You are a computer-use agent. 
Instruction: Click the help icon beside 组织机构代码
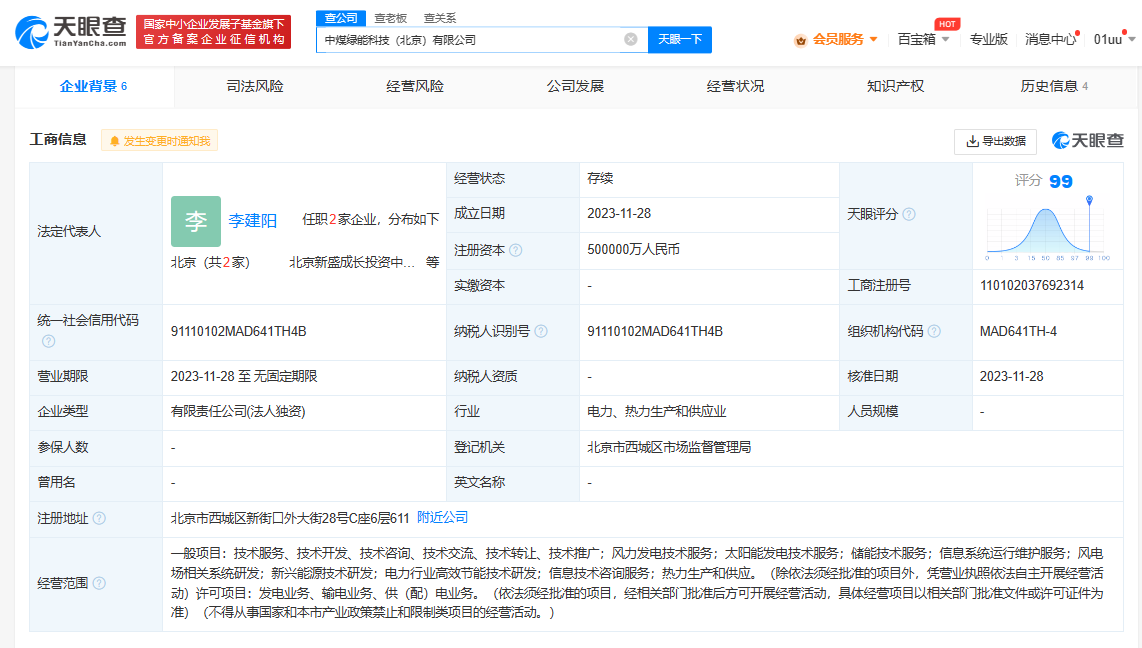point(933,331)
